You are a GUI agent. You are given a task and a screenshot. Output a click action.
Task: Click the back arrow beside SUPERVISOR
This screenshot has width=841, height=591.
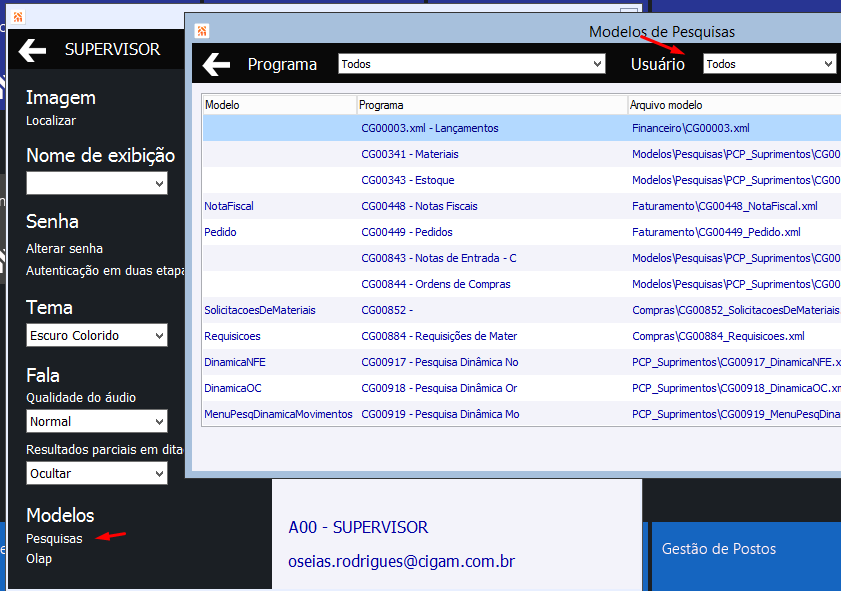[32, 50]
